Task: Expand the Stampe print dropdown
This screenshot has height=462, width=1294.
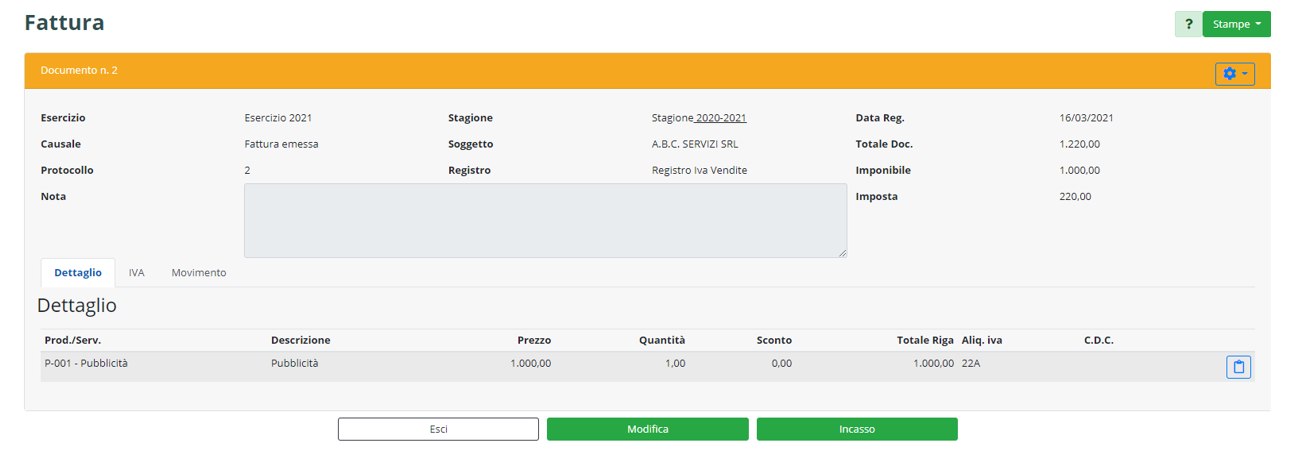Action: click(x=1236, y=24)
